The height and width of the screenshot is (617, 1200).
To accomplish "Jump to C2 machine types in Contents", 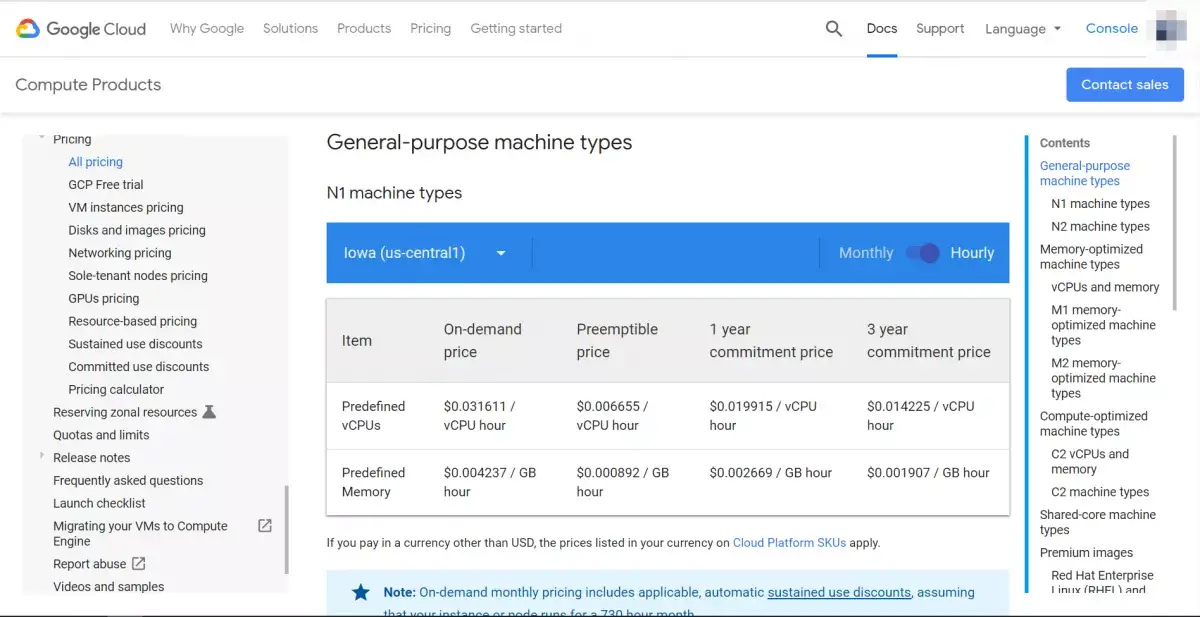I will point(1100,492).
